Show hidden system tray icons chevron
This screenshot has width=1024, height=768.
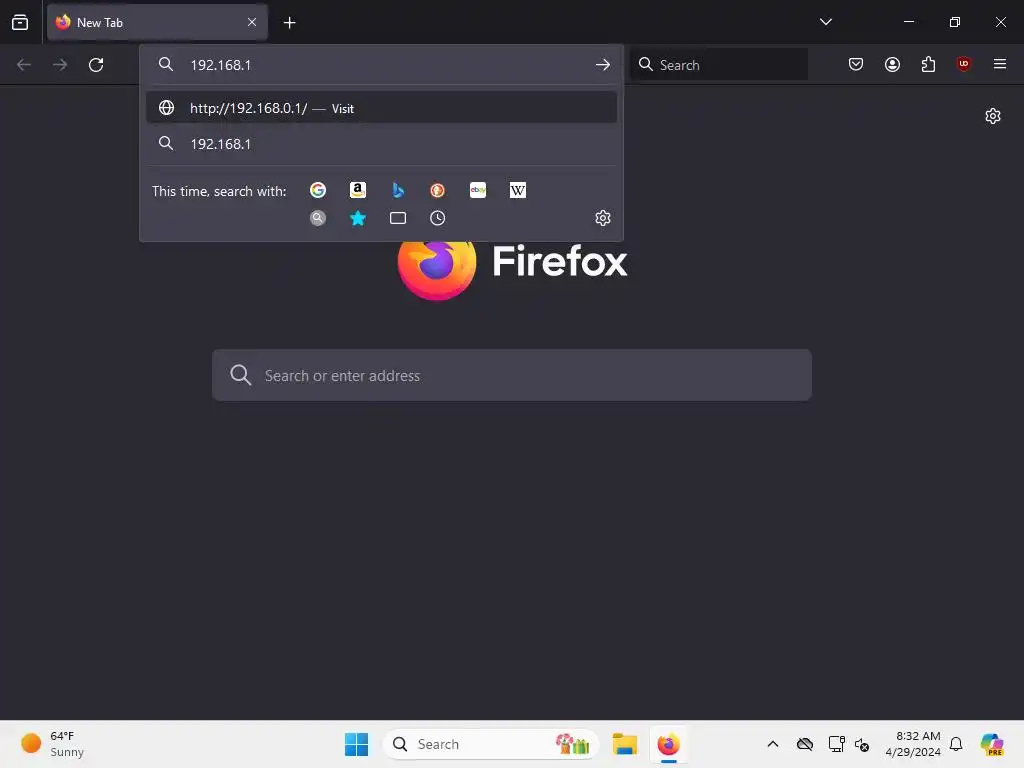773,744
